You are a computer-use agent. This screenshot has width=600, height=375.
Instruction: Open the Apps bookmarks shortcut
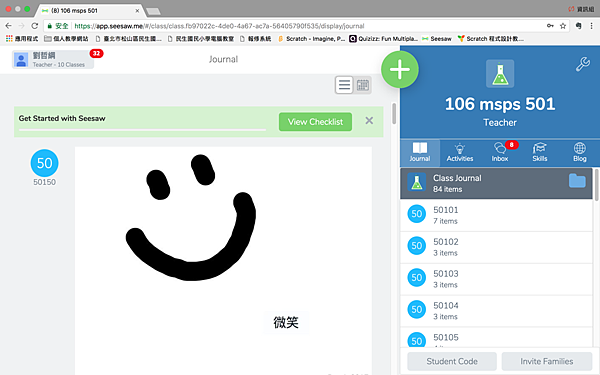[x=22, y=39]
